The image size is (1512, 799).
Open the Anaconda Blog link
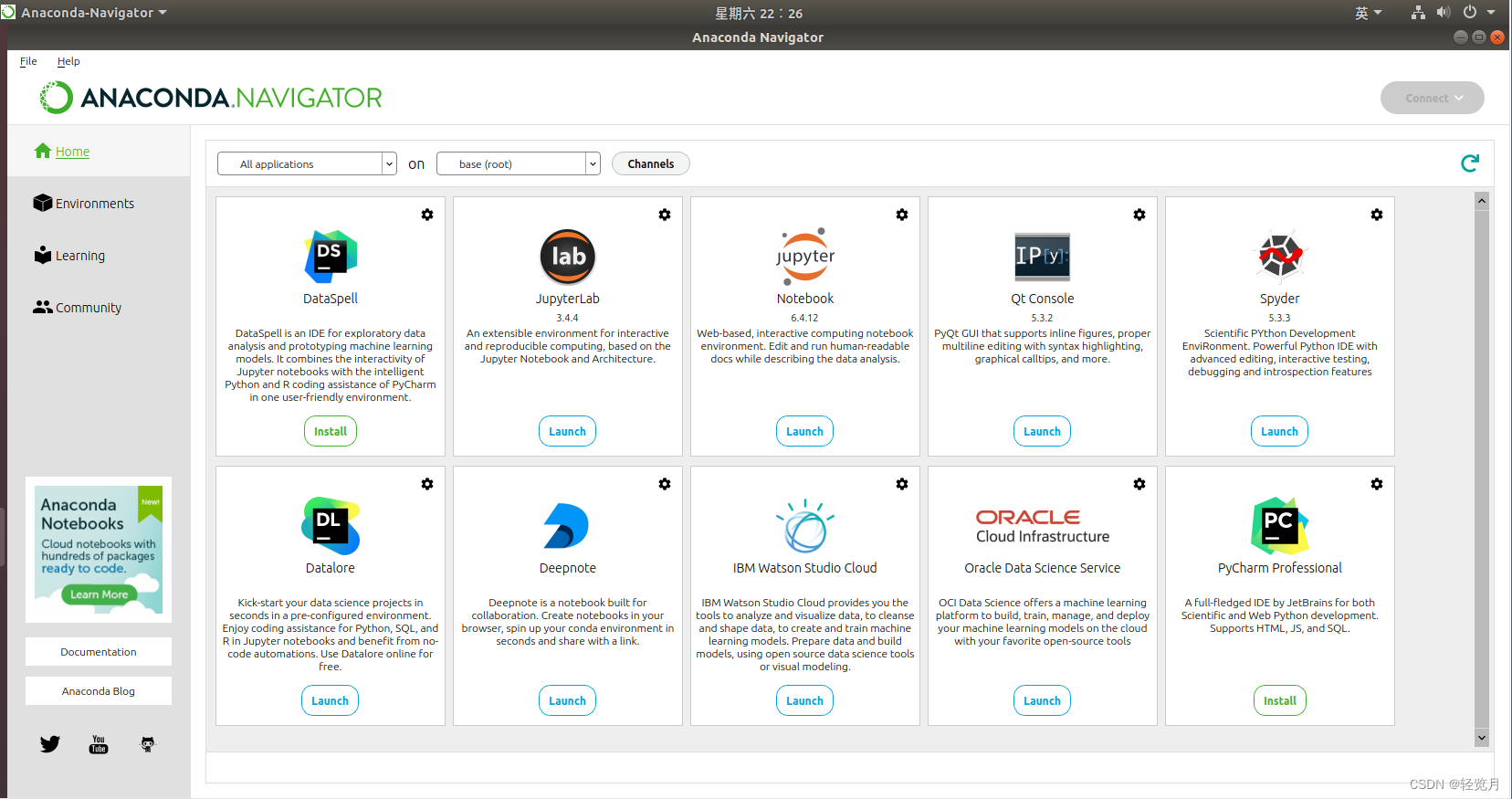point(99,691)
